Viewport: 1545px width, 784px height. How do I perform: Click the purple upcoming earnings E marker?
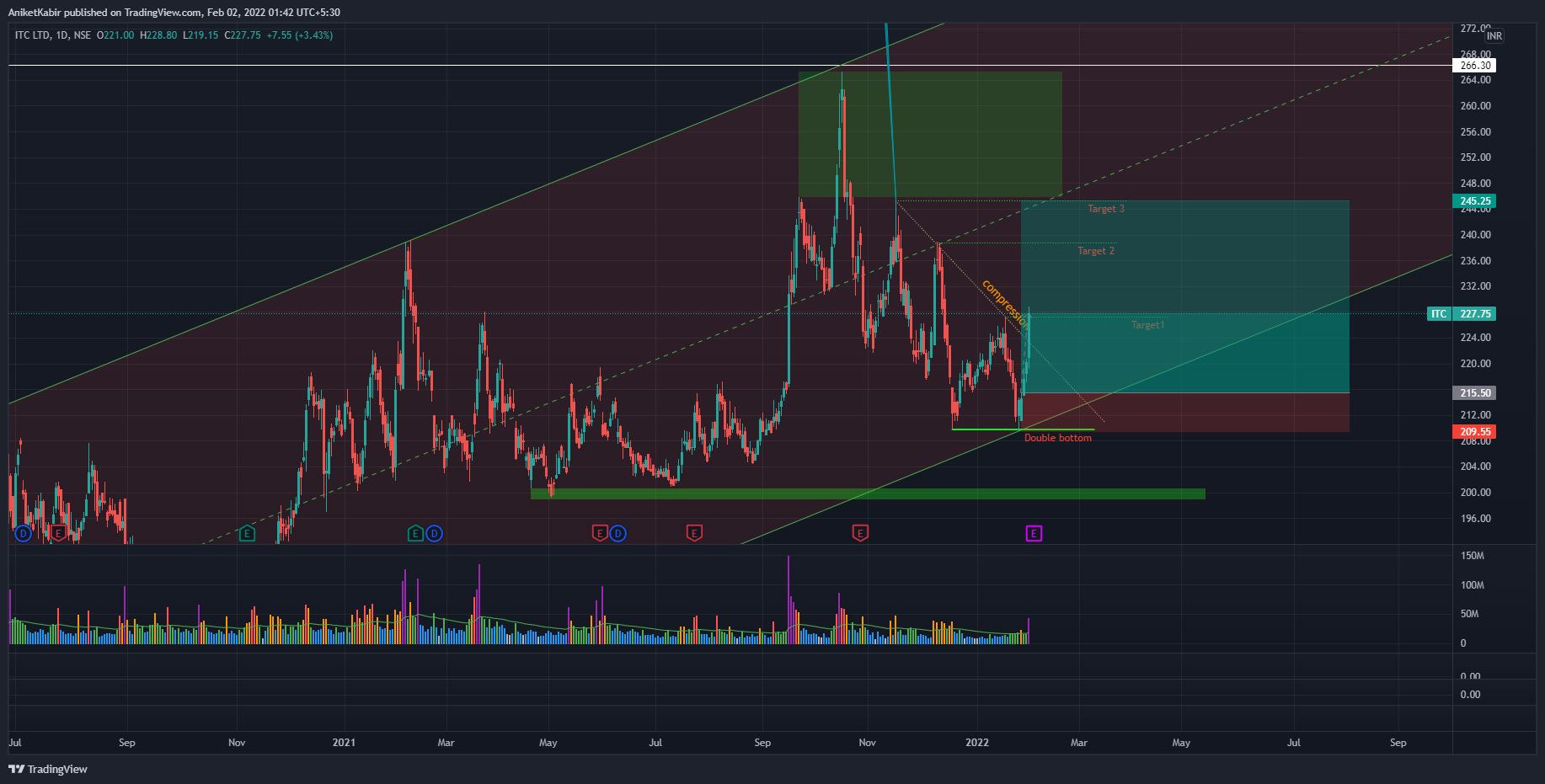(x=1034, y=533)
